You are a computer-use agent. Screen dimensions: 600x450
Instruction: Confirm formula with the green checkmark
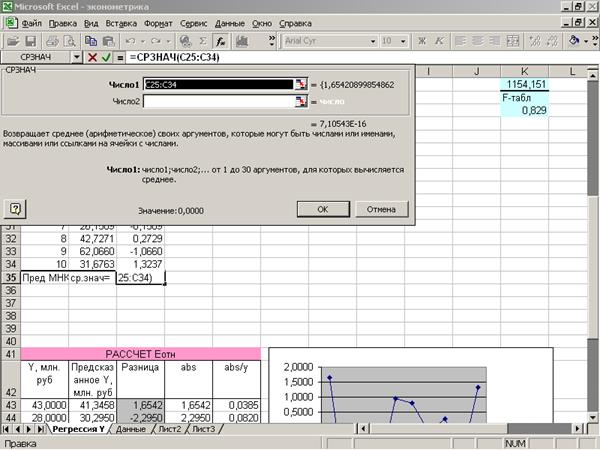(x=107, y=58)
